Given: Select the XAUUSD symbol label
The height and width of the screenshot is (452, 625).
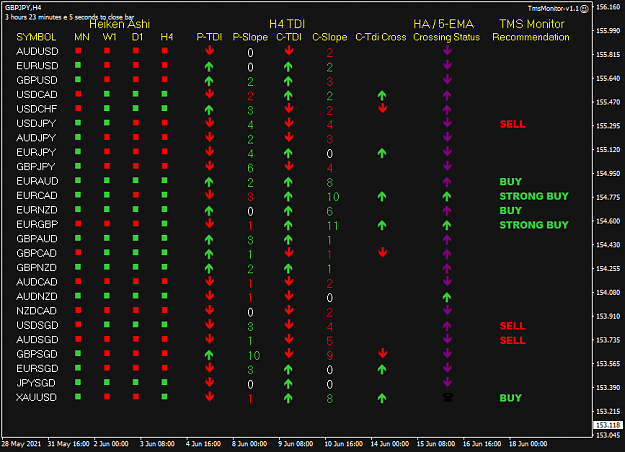Looking at the screenshot, I should 36,397.
